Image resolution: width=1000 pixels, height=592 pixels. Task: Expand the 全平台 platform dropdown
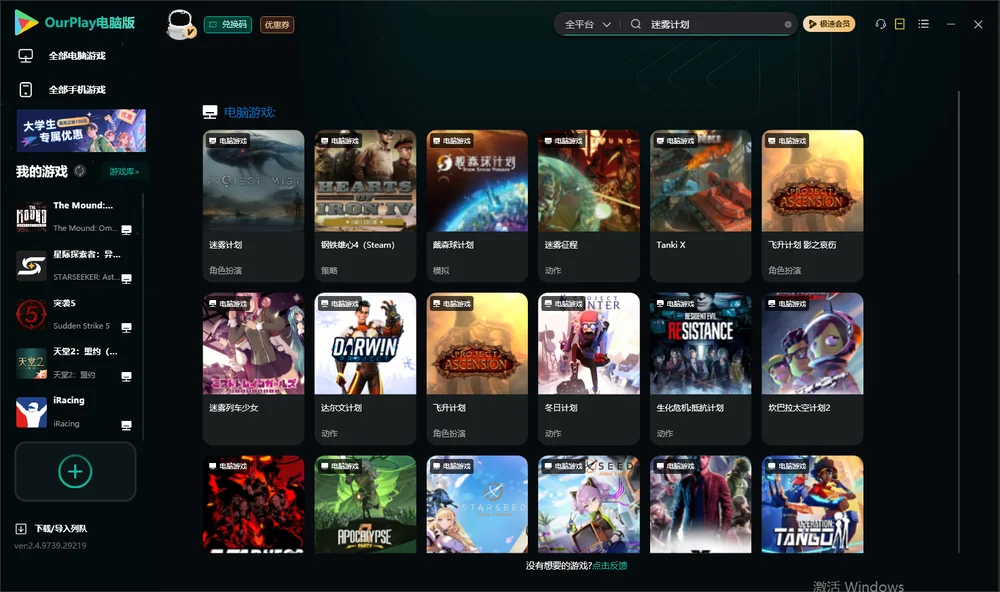pos(587,24)
